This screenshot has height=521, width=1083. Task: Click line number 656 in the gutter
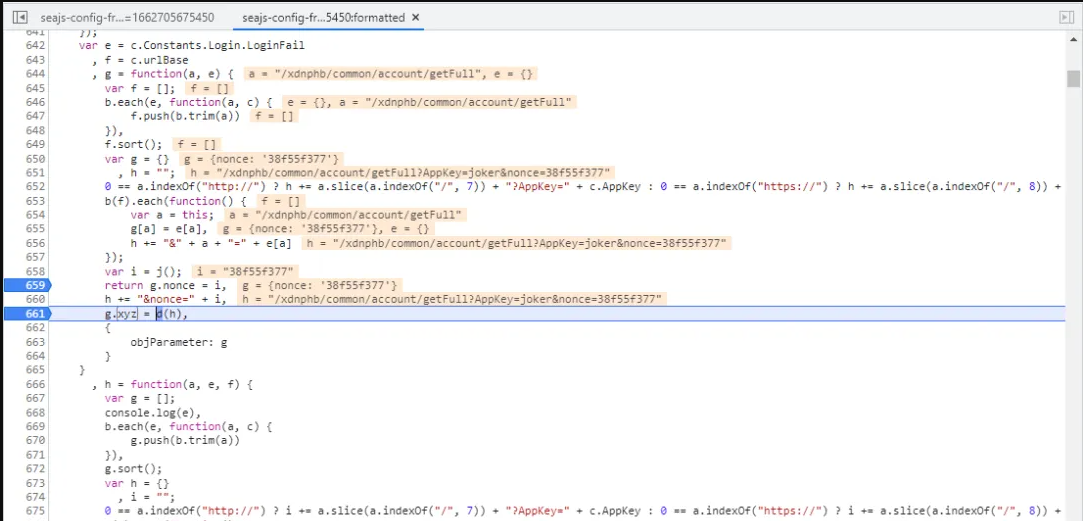35,243
